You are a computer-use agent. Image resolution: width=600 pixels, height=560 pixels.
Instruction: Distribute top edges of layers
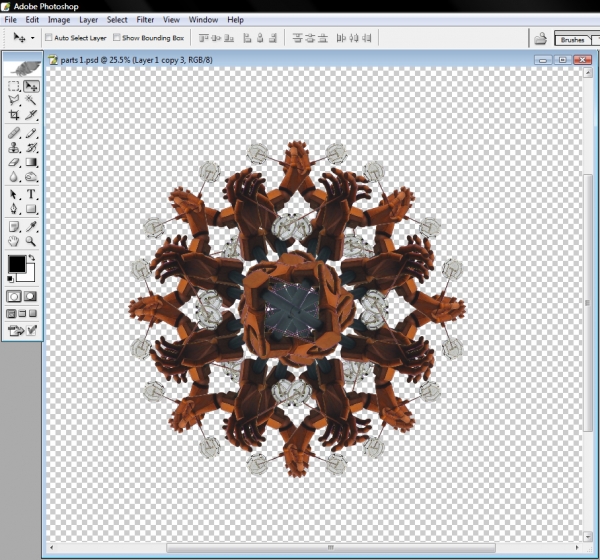click(298, 38)
